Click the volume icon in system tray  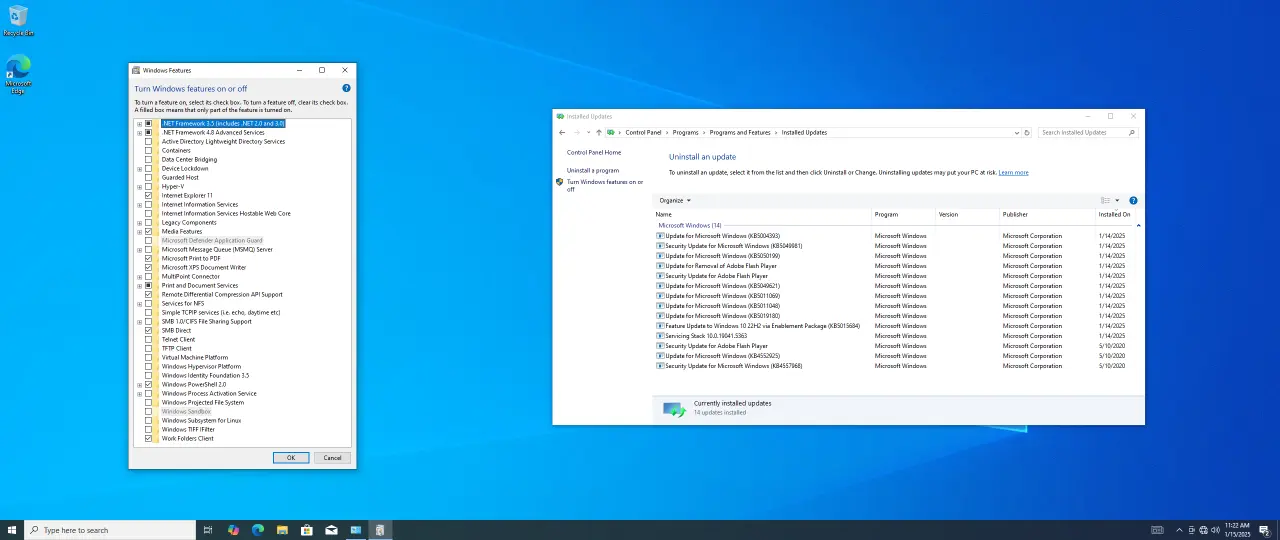(1214, 530)
